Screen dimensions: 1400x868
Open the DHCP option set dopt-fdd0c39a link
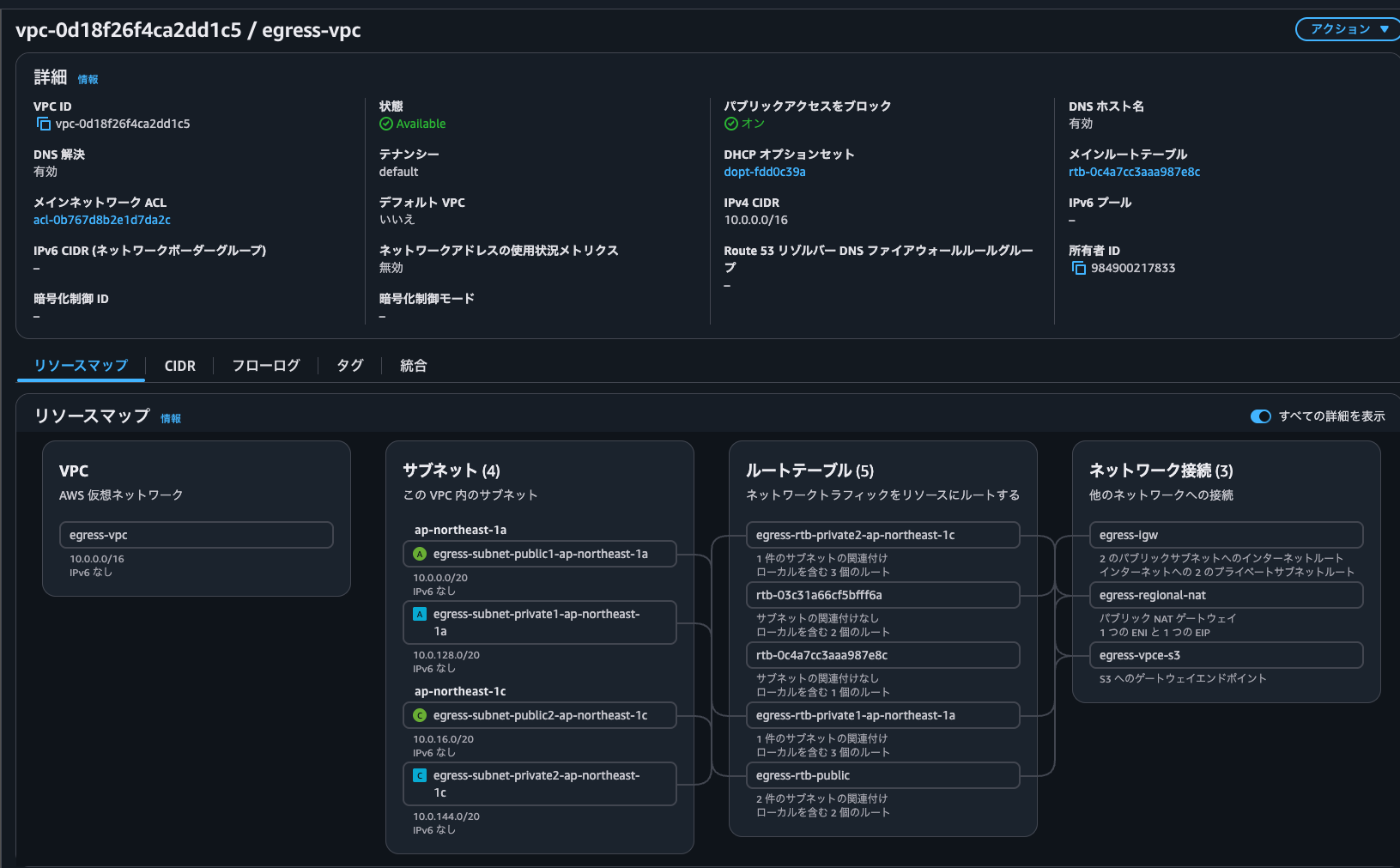[764, 172]
